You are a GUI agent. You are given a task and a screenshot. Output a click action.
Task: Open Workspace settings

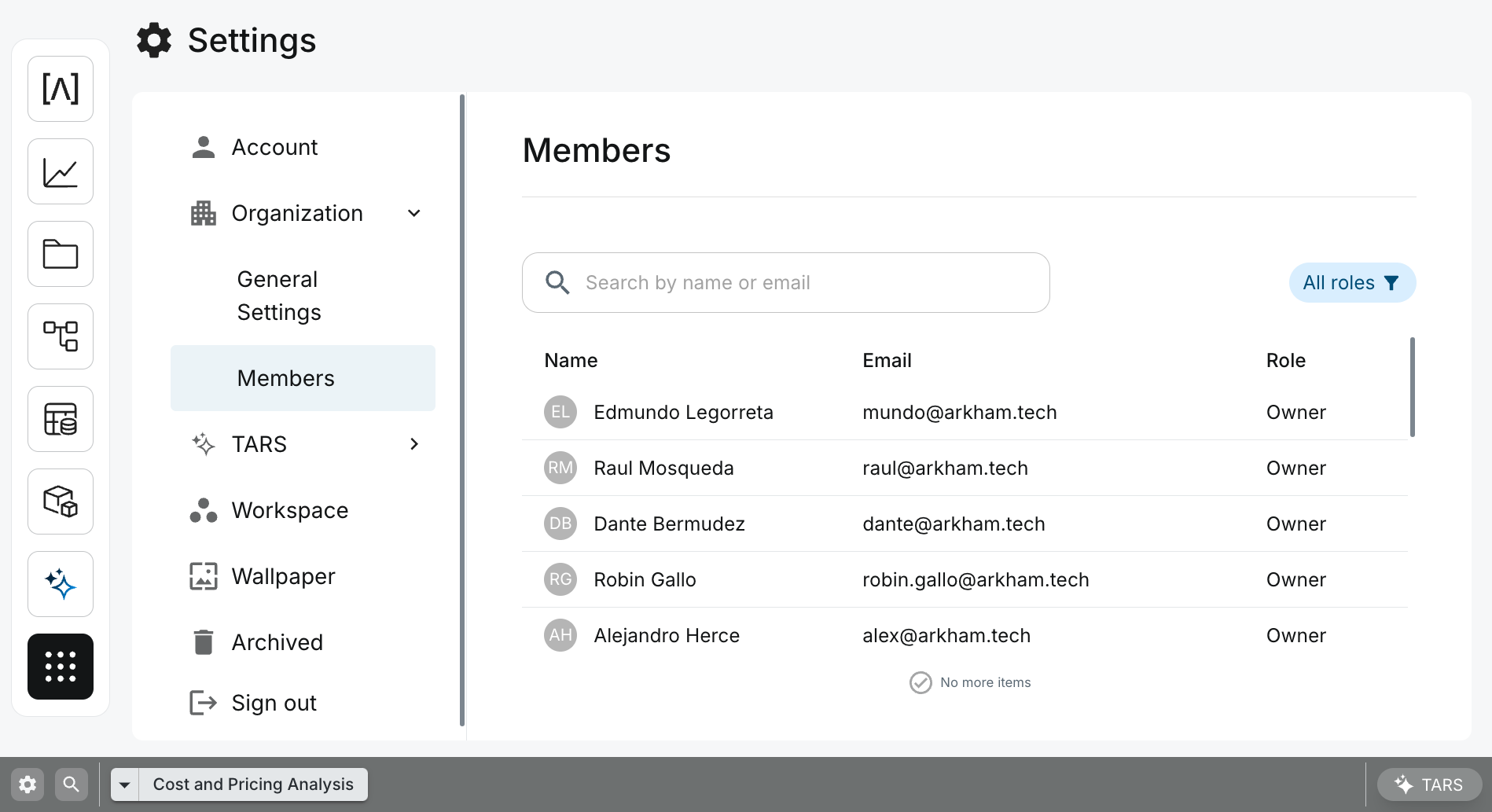click(x=303, y=510)
